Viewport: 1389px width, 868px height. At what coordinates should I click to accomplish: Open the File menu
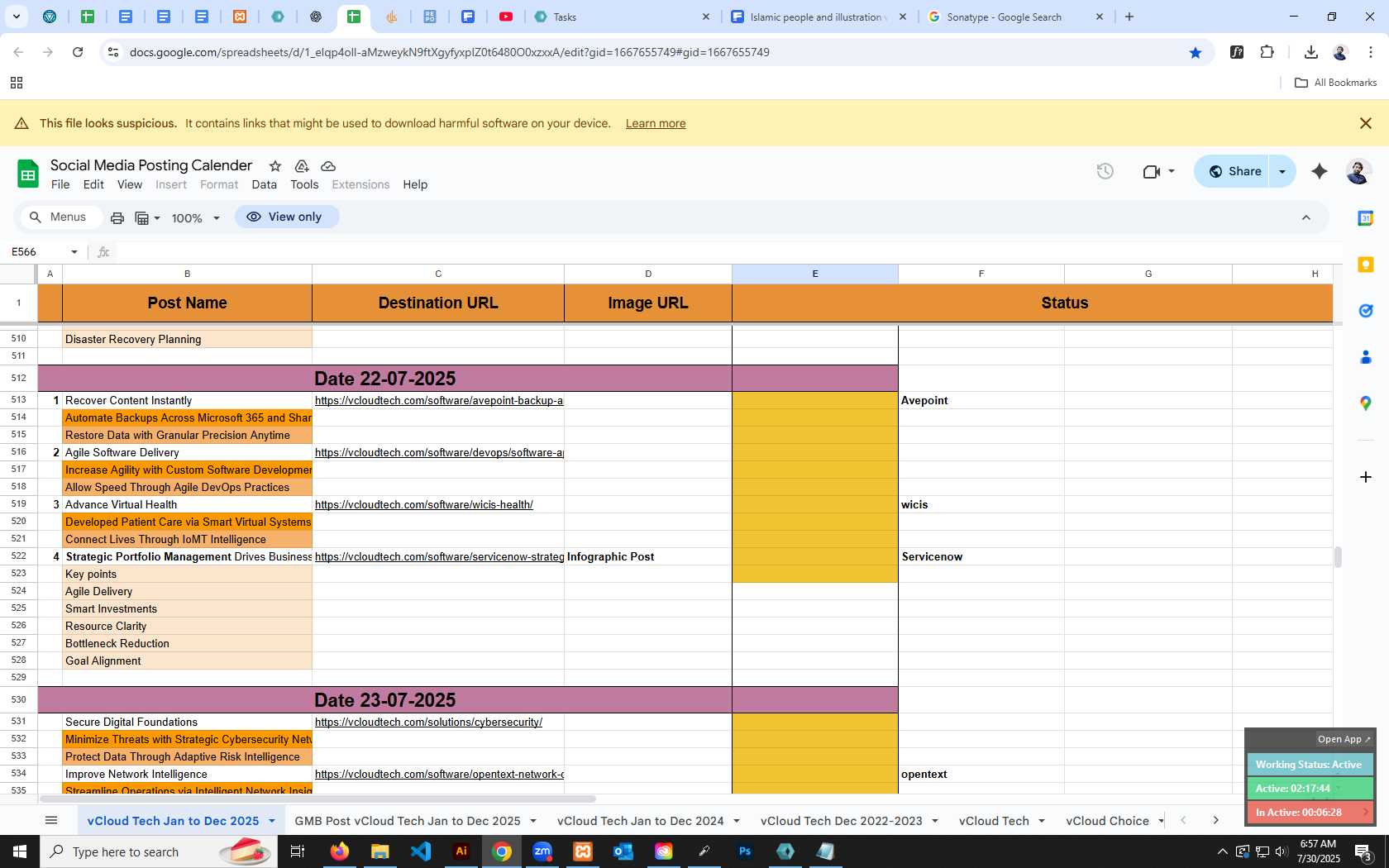point(60,184)
